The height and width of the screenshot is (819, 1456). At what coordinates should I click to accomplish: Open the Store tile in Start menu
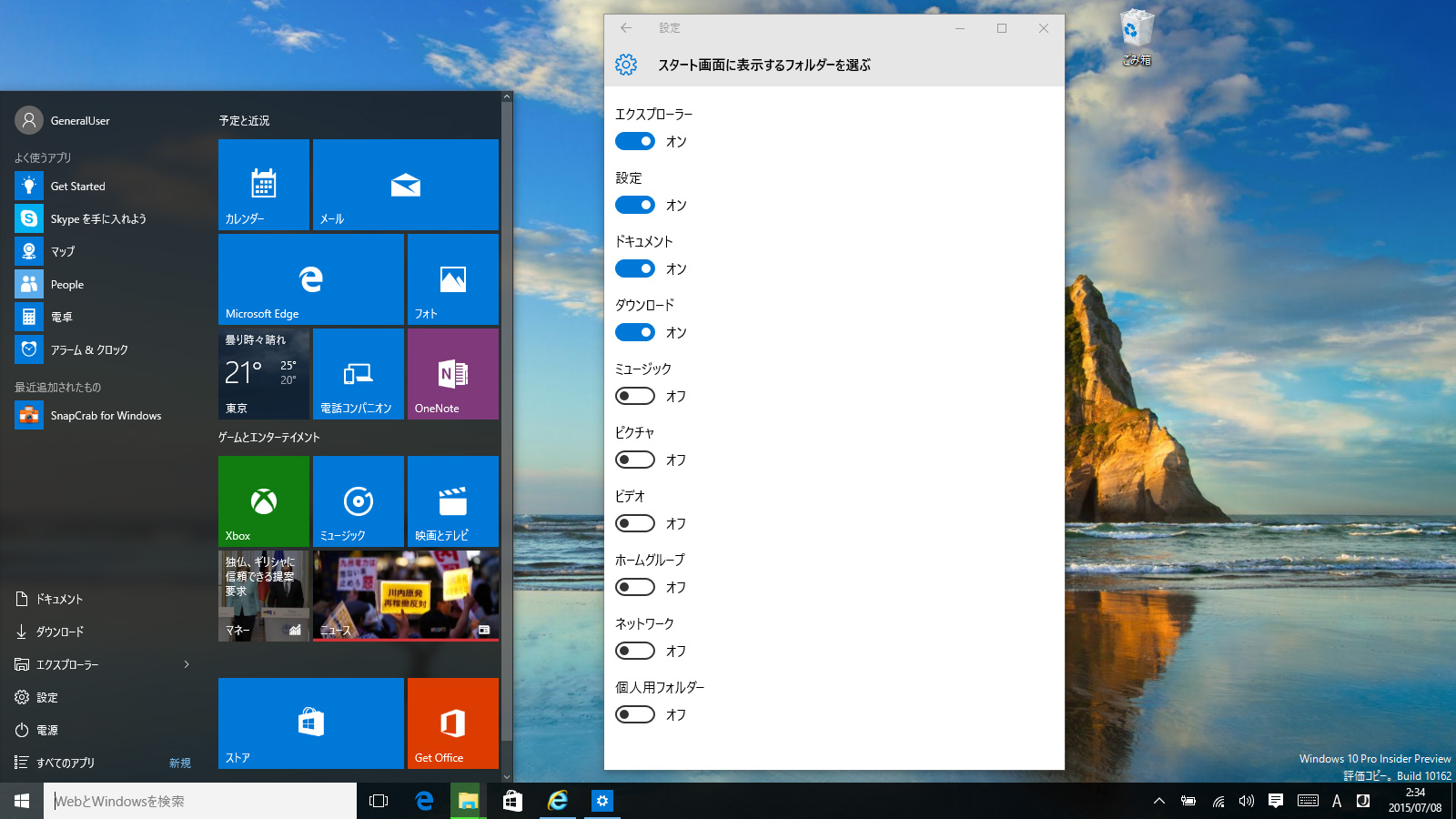(310, 723)
